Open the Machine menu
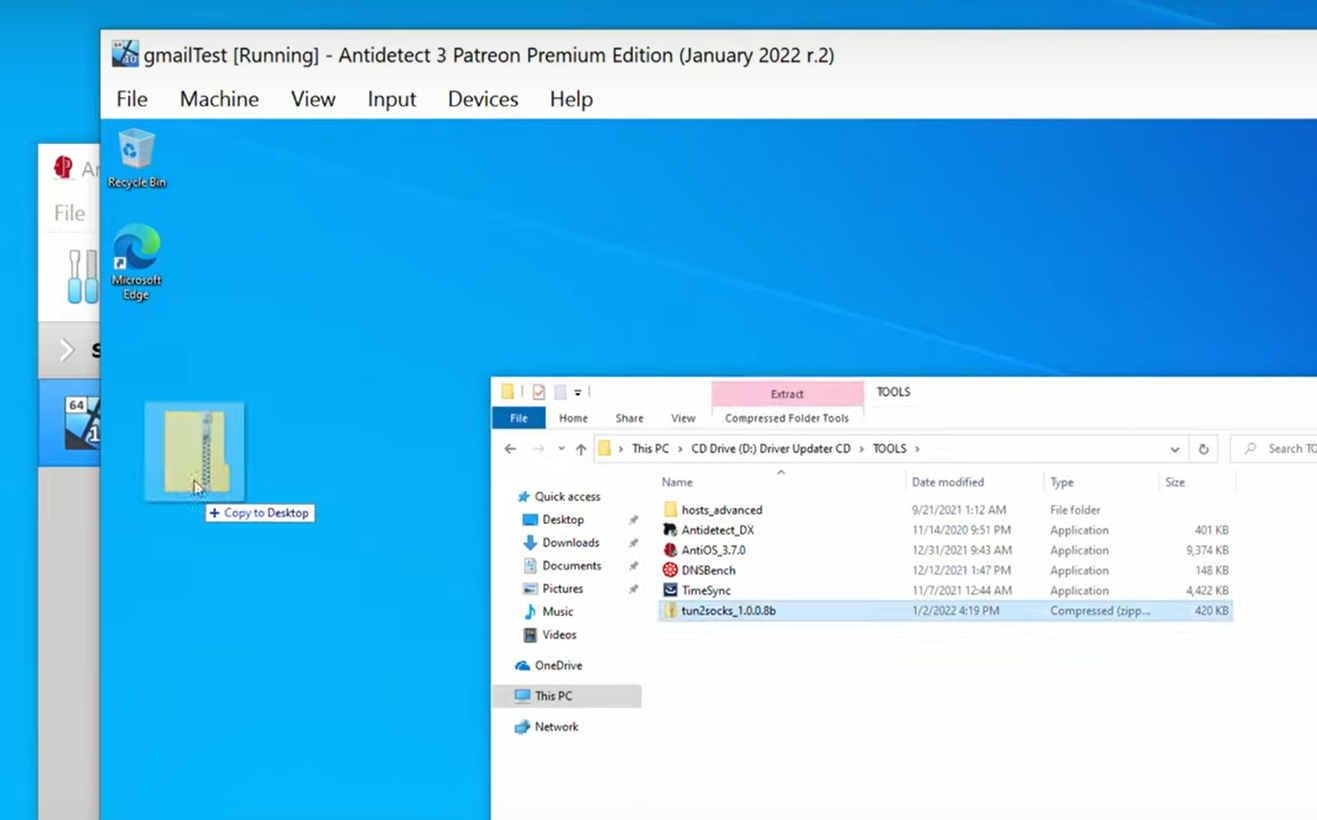Image resolution: width=1317 pixels, height=820 pixels. [x=219, y=99]
